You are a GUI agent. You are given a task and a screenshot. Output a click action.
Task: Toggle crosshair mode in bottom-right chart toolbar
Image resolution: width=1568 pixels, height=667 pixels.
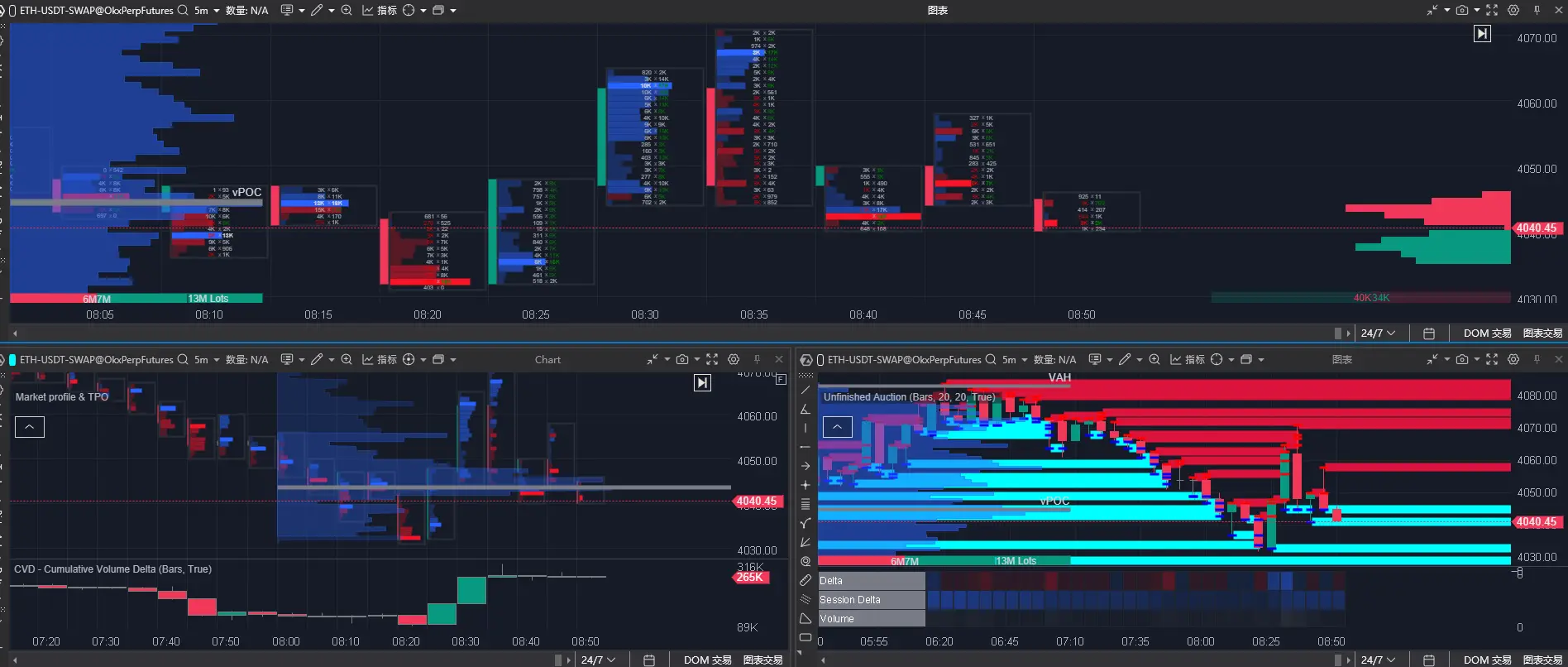(1217, 360)
